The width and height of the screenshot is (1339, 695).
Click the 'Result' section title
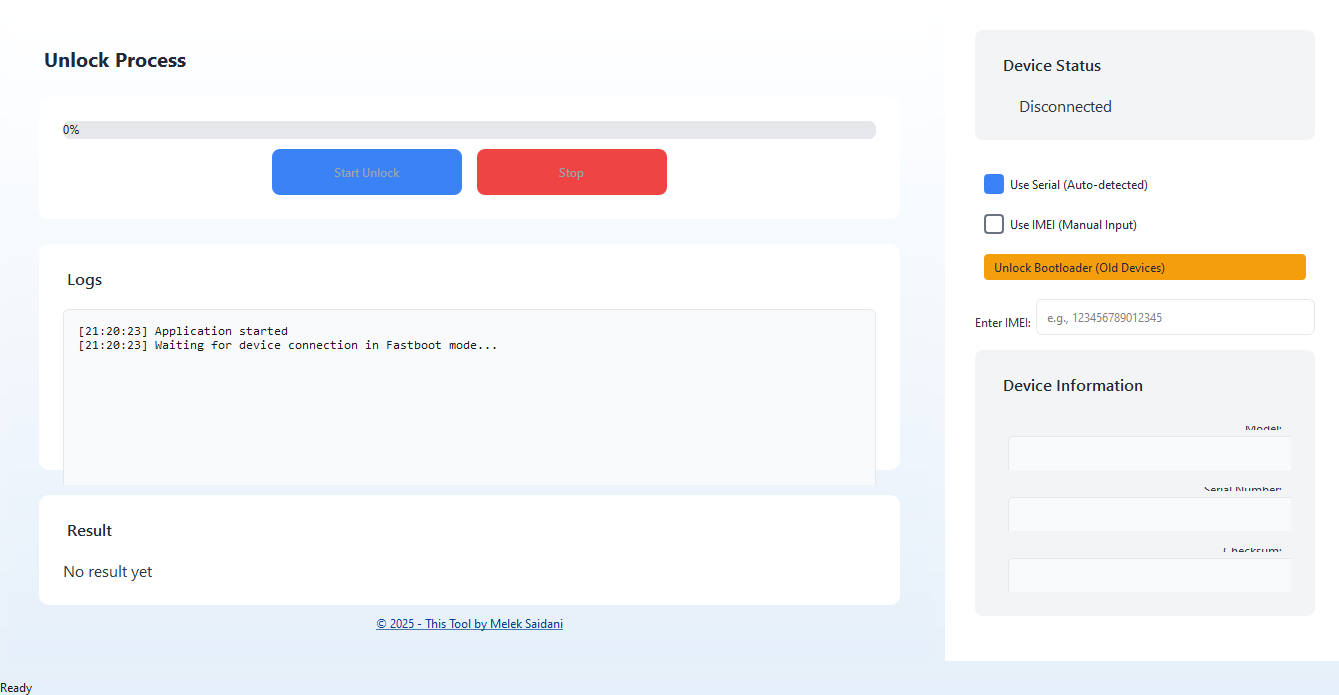[90, 530]
